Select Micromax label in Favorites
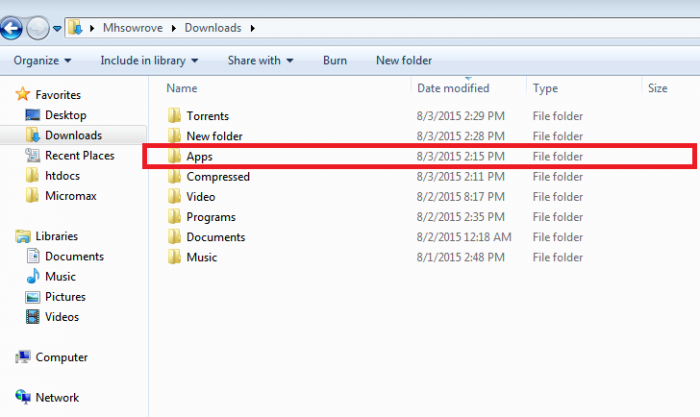Screen dimensions: 700x417 71,196
